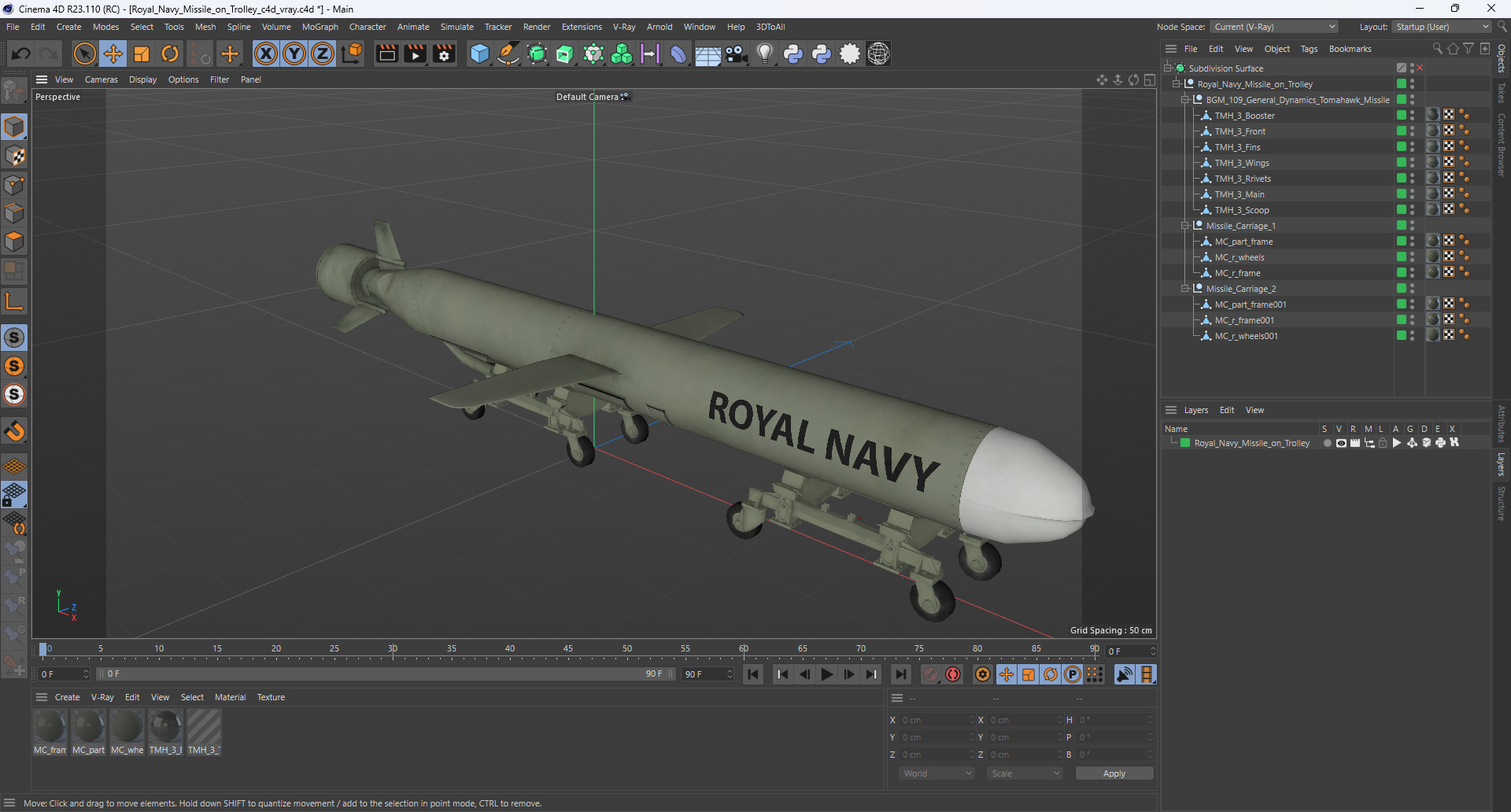Toggle layer visibility eye for Royal_Navy layer
The image size is (1511, 812).
pyautogui.click(x=1341, y=443)
